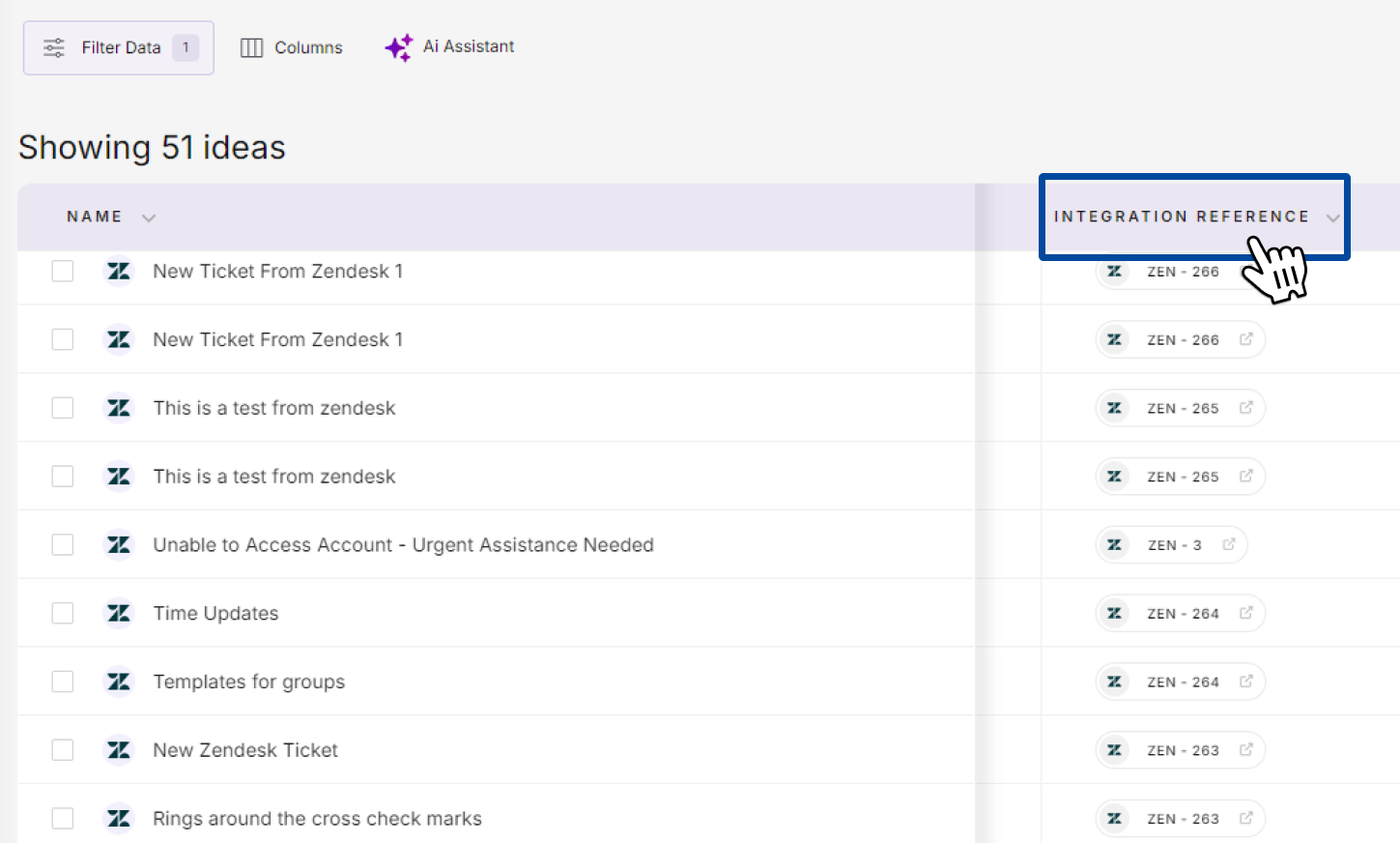Click the Zendesk icon beside "New Ticket From Zendesk 1"

[x=118, y=272]
